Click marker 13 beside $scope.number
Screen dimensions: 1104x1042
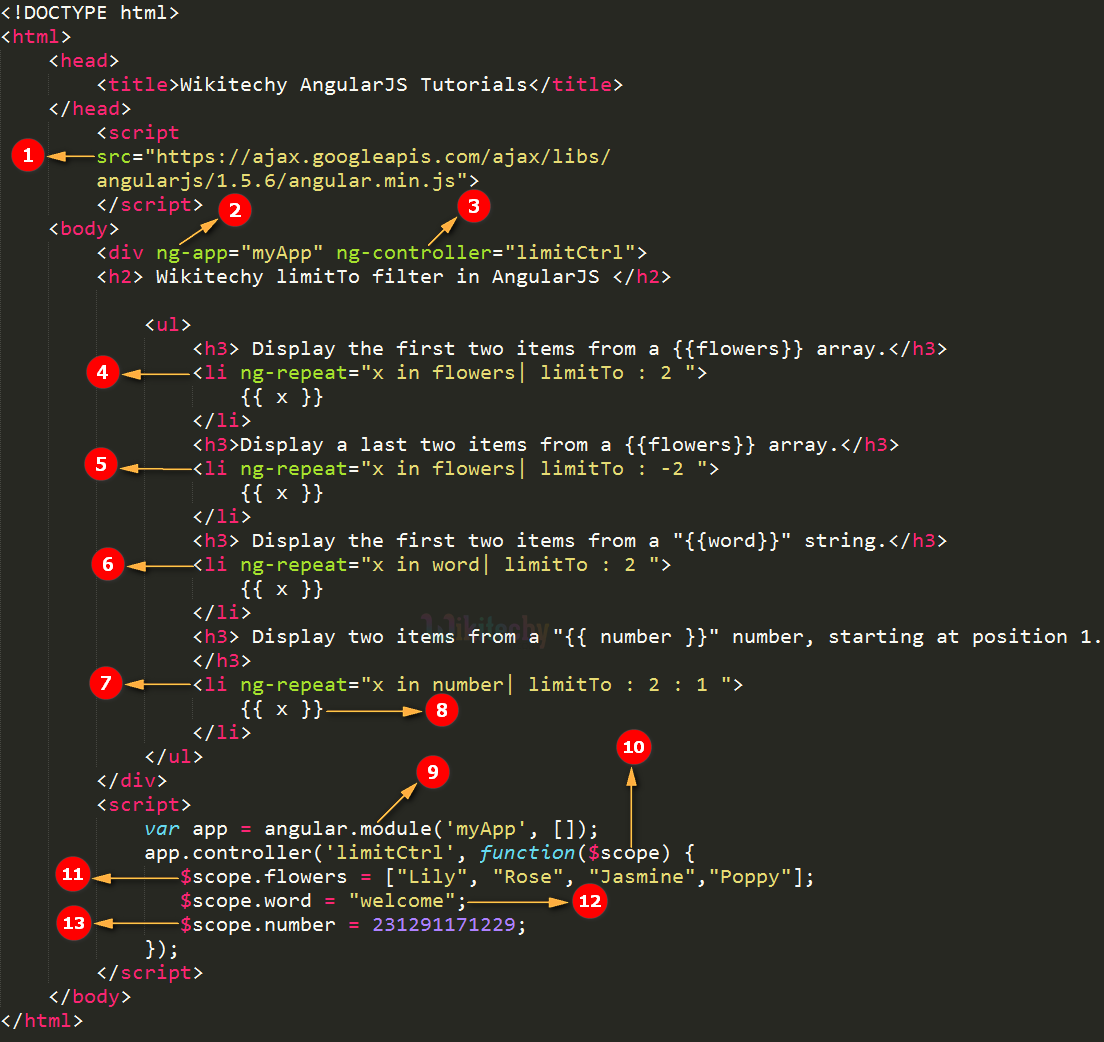click(x=74, y=924)
